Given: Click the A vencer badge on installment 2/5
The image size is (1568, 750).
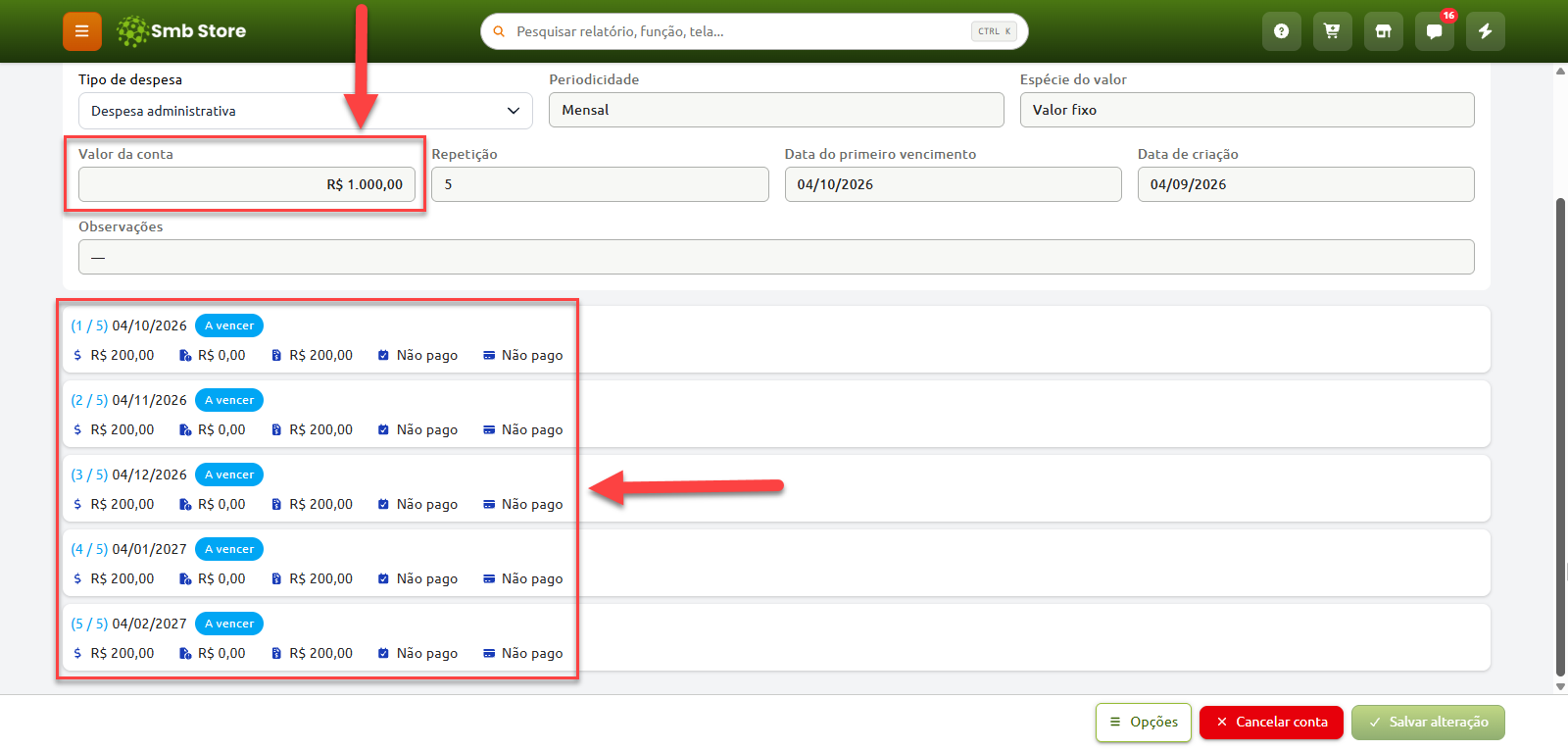Looking at the screenshot, I should 229,400.
